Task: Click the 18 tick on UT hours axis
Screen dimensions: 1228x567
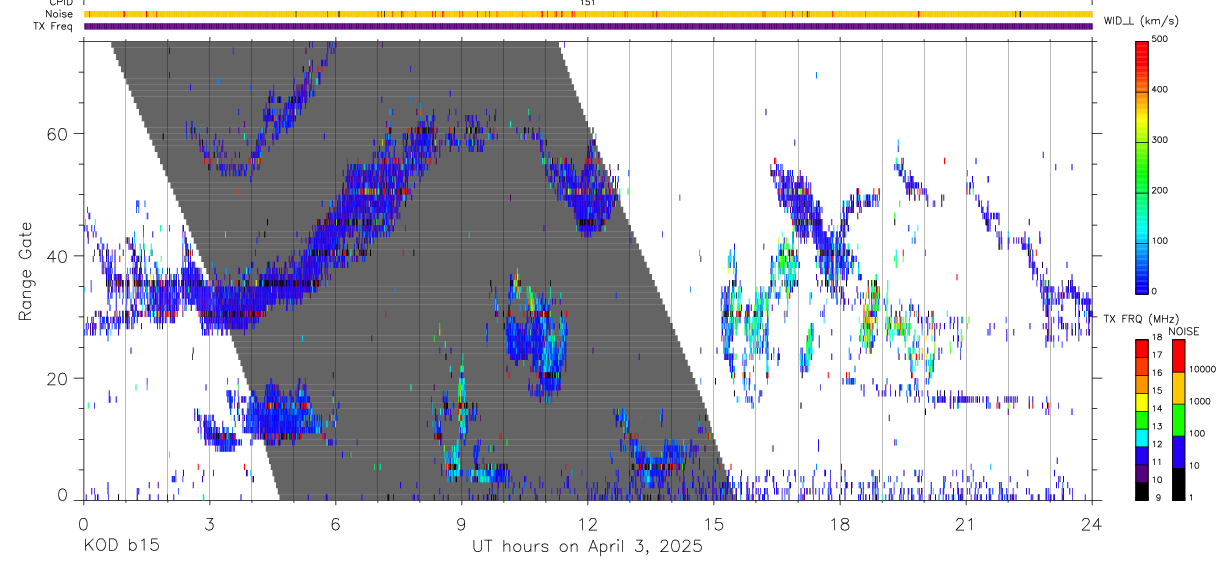Action: click(840, 524)
